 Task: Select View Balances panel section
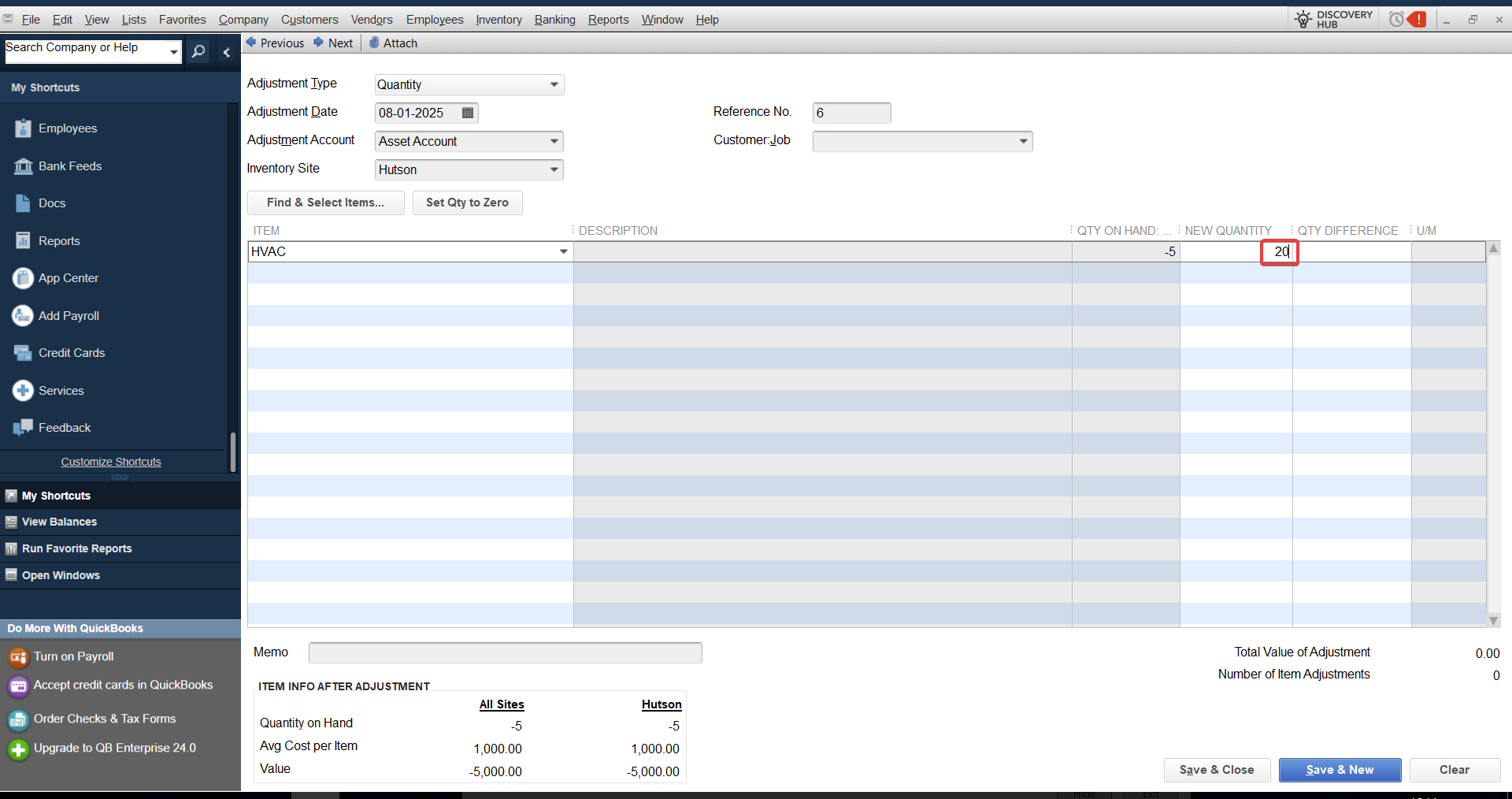pos(120,522)
